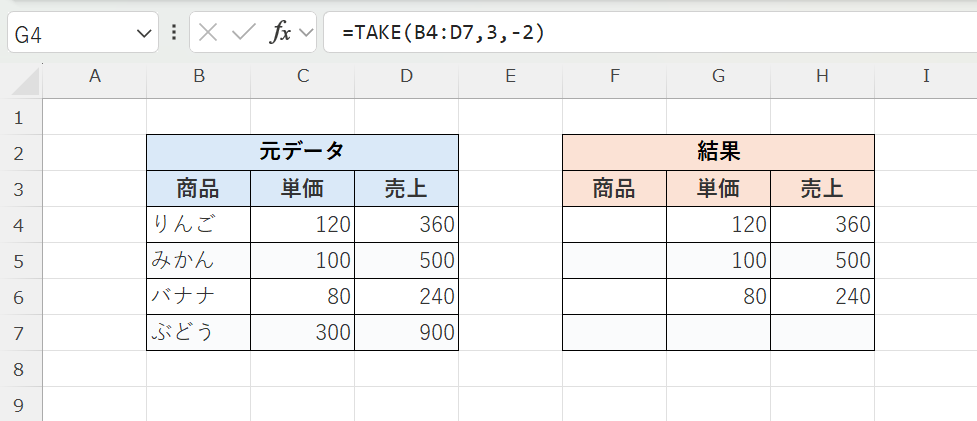Click the Enter checkmark icon in formula bar
This screenshot has width=977, height=421.
click(243, 32)
